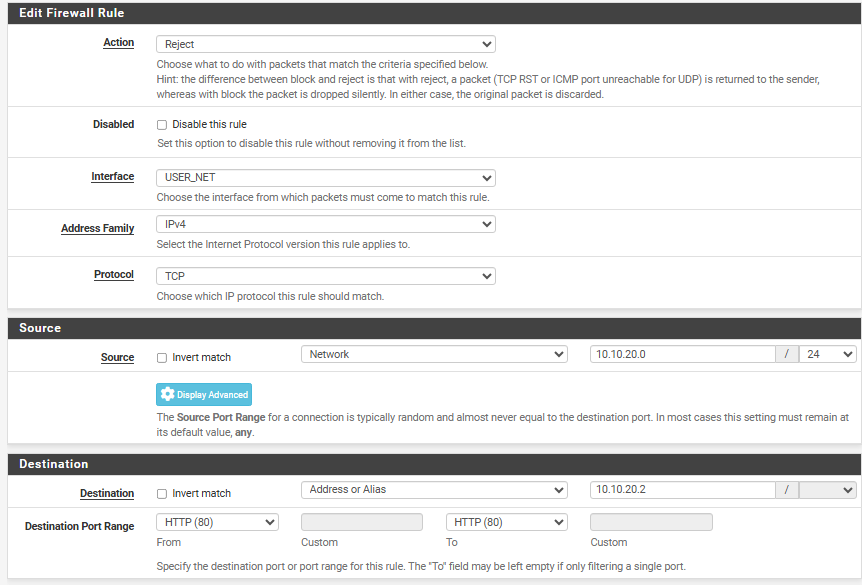Open the Protocol dropdown showing TCP
Viewport: 862px width, 585px height.
click(325, 276)
